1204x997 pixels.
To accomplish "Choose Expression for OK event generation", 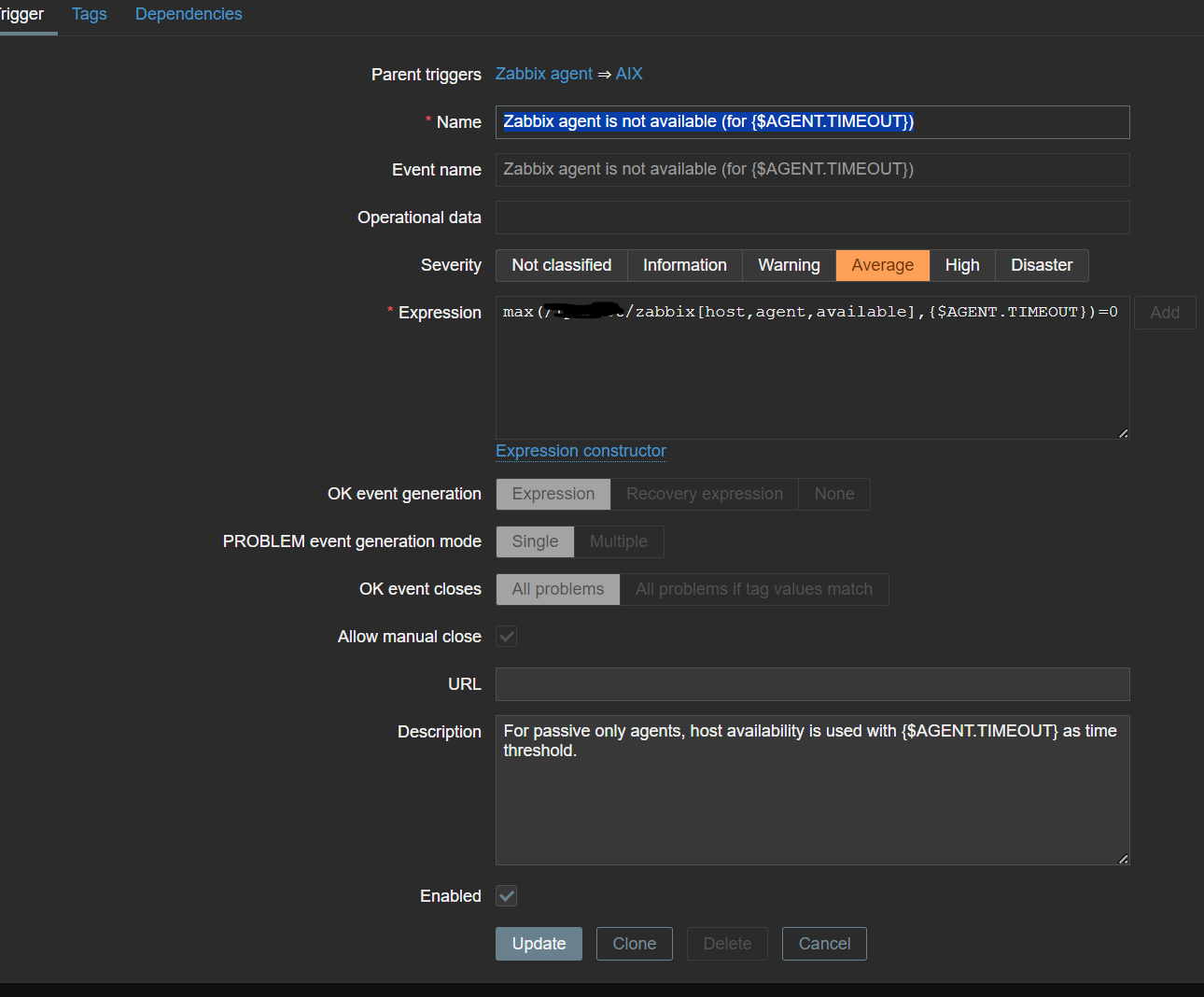I will click(553, 494).
